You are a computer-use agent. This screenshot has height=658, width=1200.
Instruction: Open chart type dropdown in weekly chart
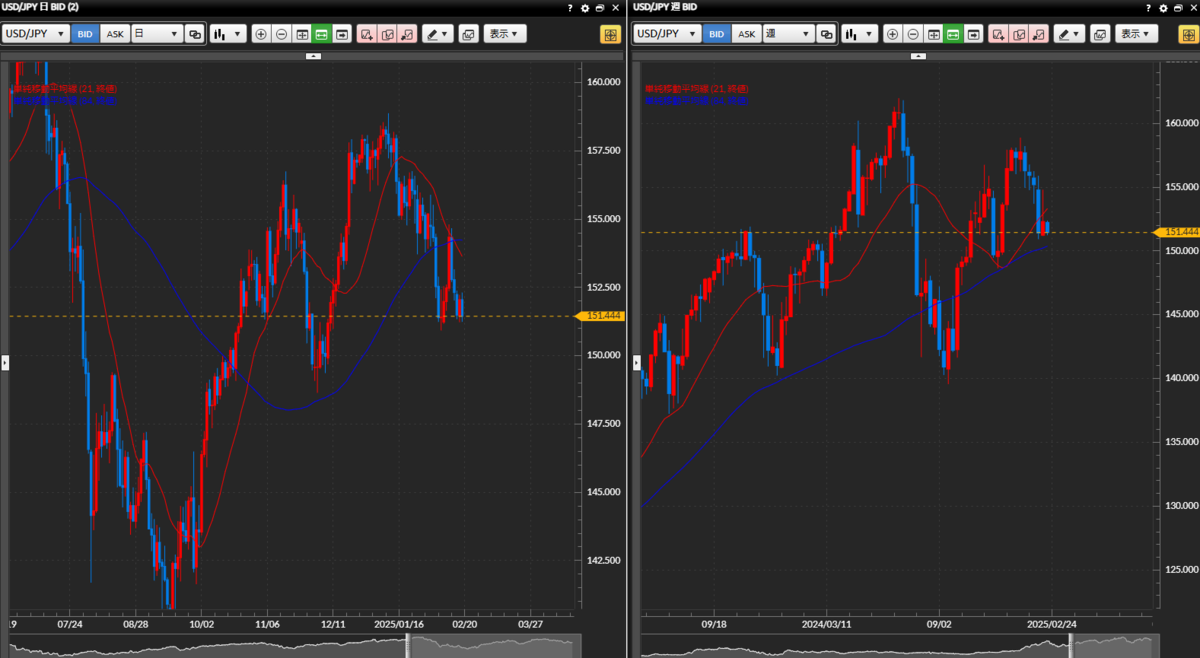pyautogui.click(x=860, y=34)
